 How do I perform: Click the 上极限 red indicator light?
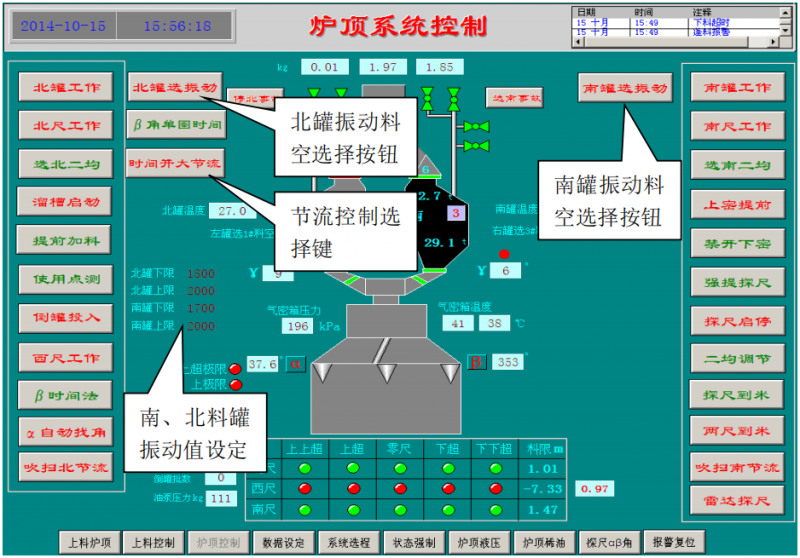click(236, 384)
